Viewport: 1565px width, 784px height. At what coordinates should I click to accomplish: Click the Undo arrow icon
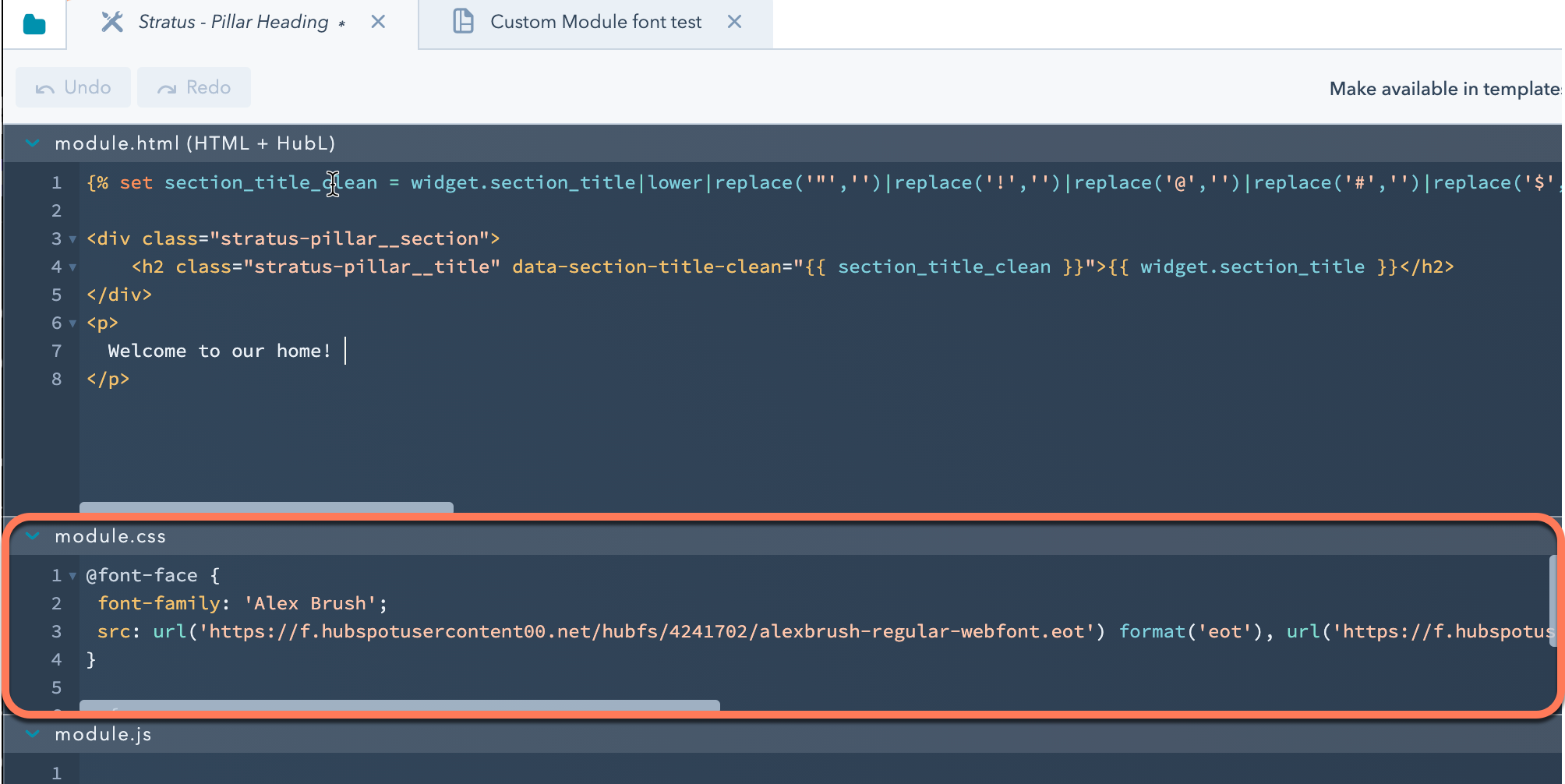pyautogui.click(x=44, y=88)
